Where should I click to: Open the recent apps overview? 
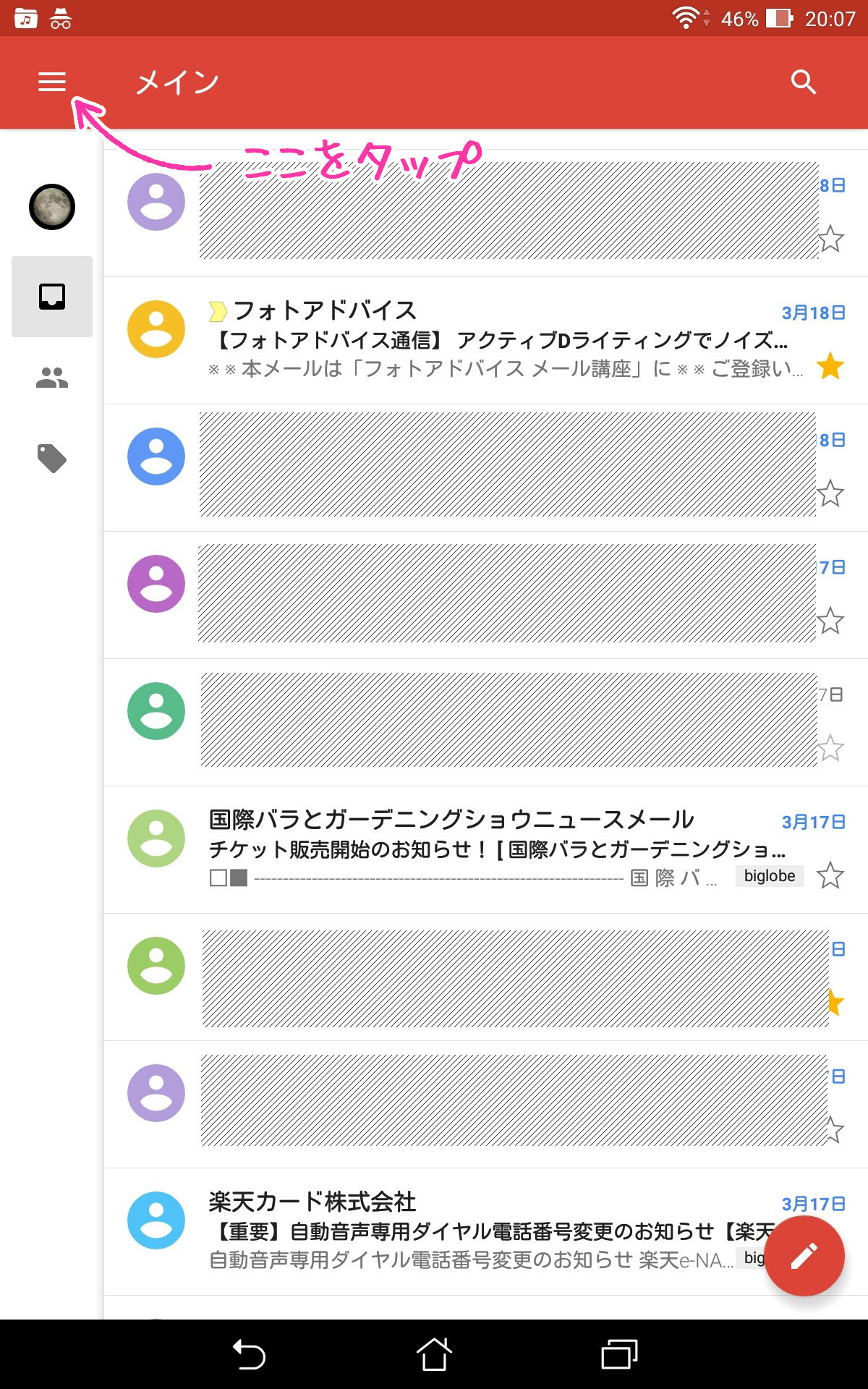click(x=619, y=1354)
